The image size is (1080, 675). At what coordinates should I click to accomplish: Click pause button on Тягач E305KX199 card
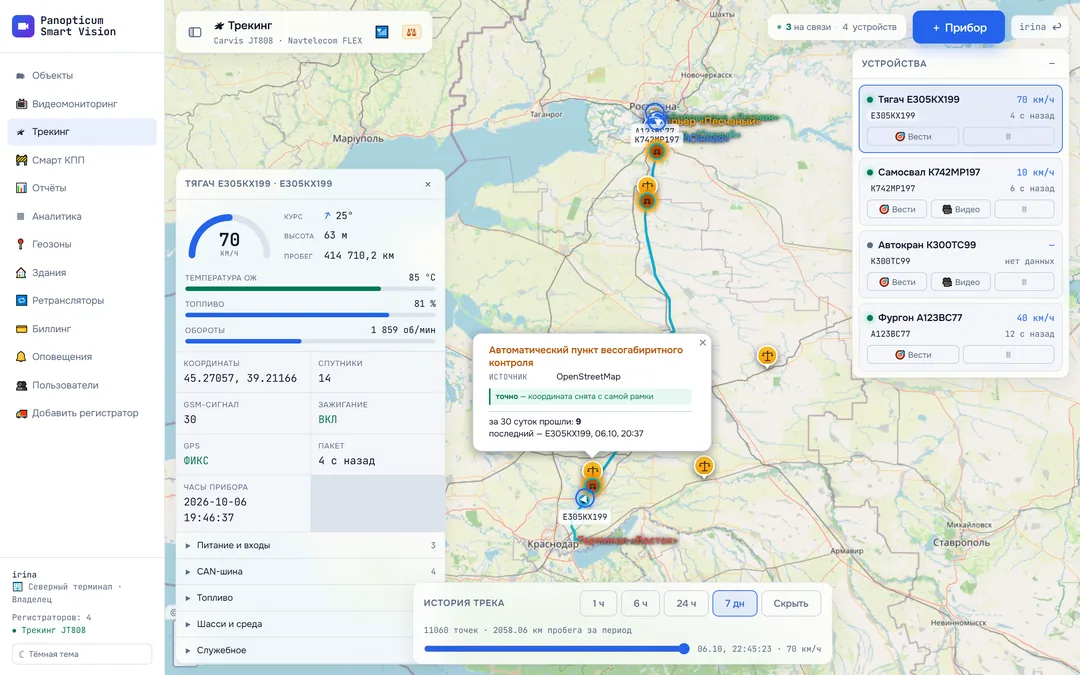[x=1008, y=136]
